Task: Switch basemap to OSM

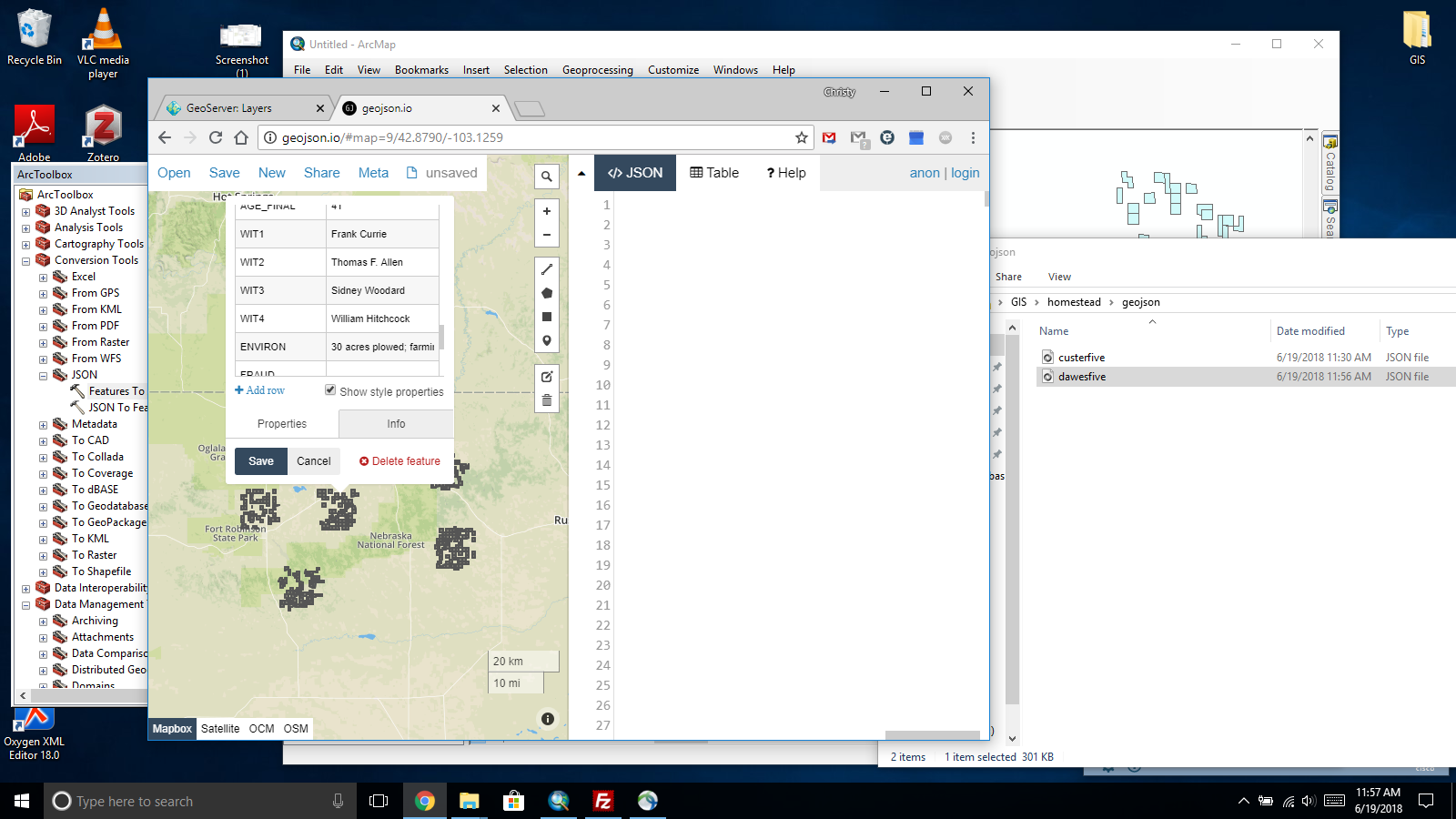Action: pyautogui.click(x=296, y=729)
